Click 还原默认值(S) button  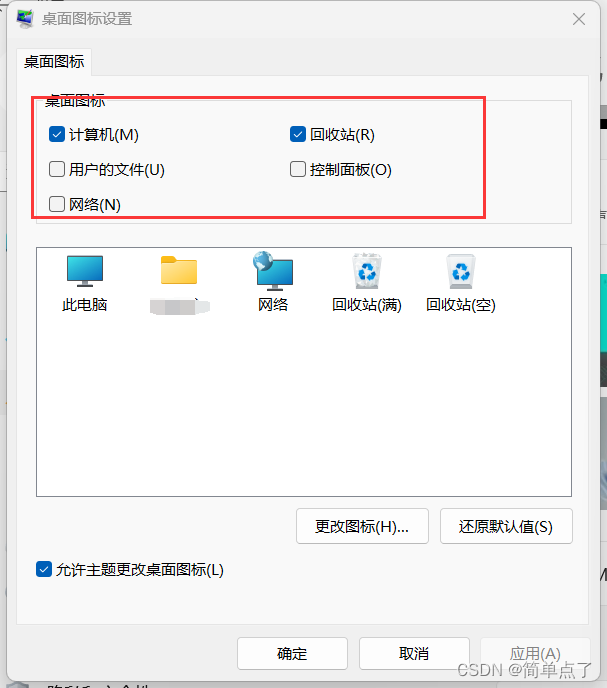point(506,526)
